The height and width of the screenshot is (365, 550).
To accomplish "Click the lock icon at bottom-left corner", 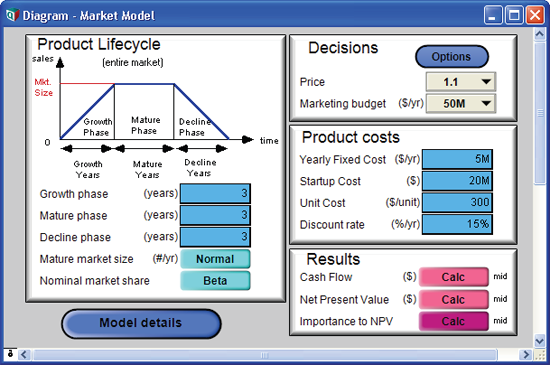I will 10,353.
